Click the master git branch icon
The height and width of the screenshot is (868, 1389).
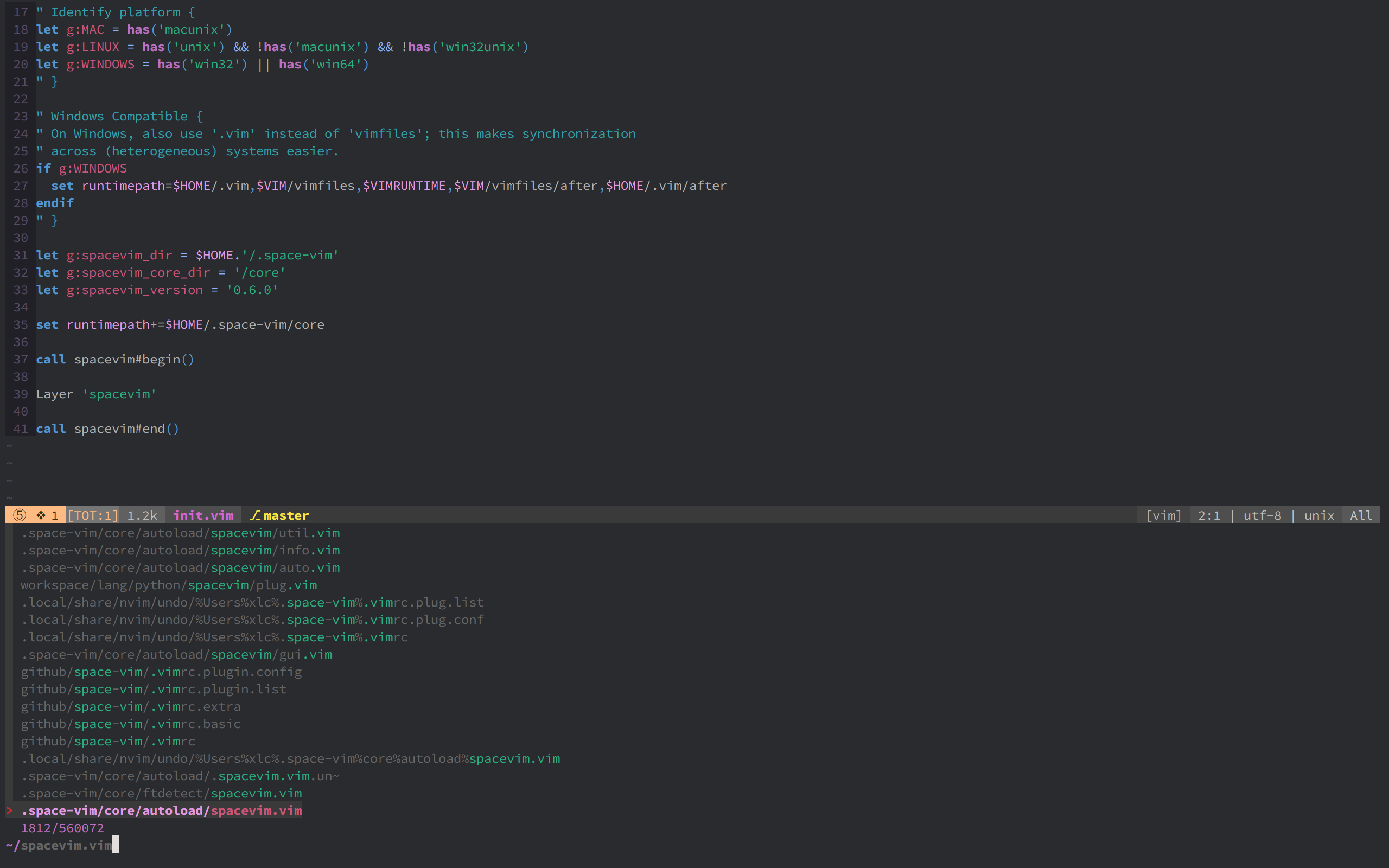(252, 515)
